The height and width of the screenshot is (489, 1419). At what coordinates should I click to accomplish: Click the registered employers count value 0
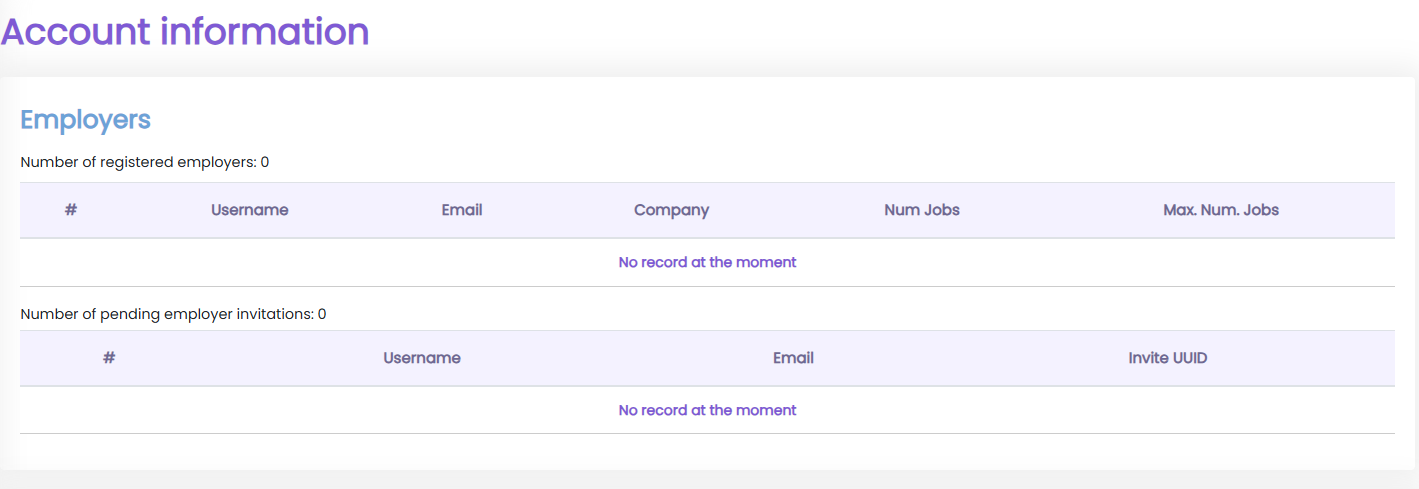click(x=265, y=162)
